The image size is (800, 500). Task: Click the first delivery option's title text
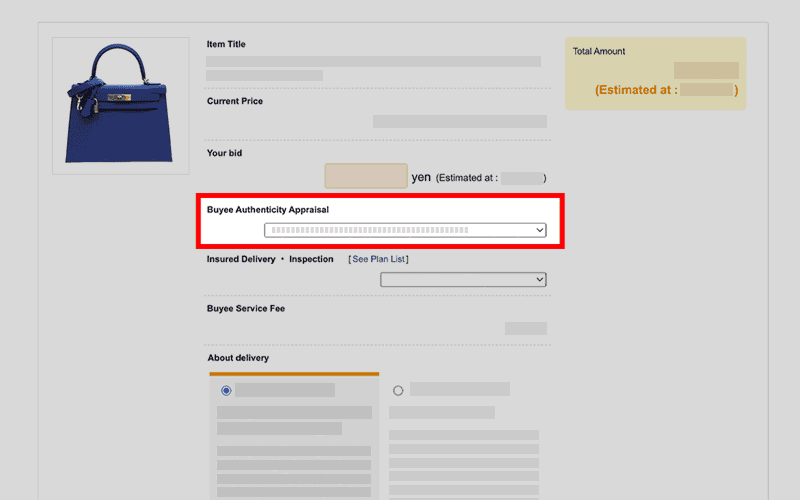click(x=285, y=390)
